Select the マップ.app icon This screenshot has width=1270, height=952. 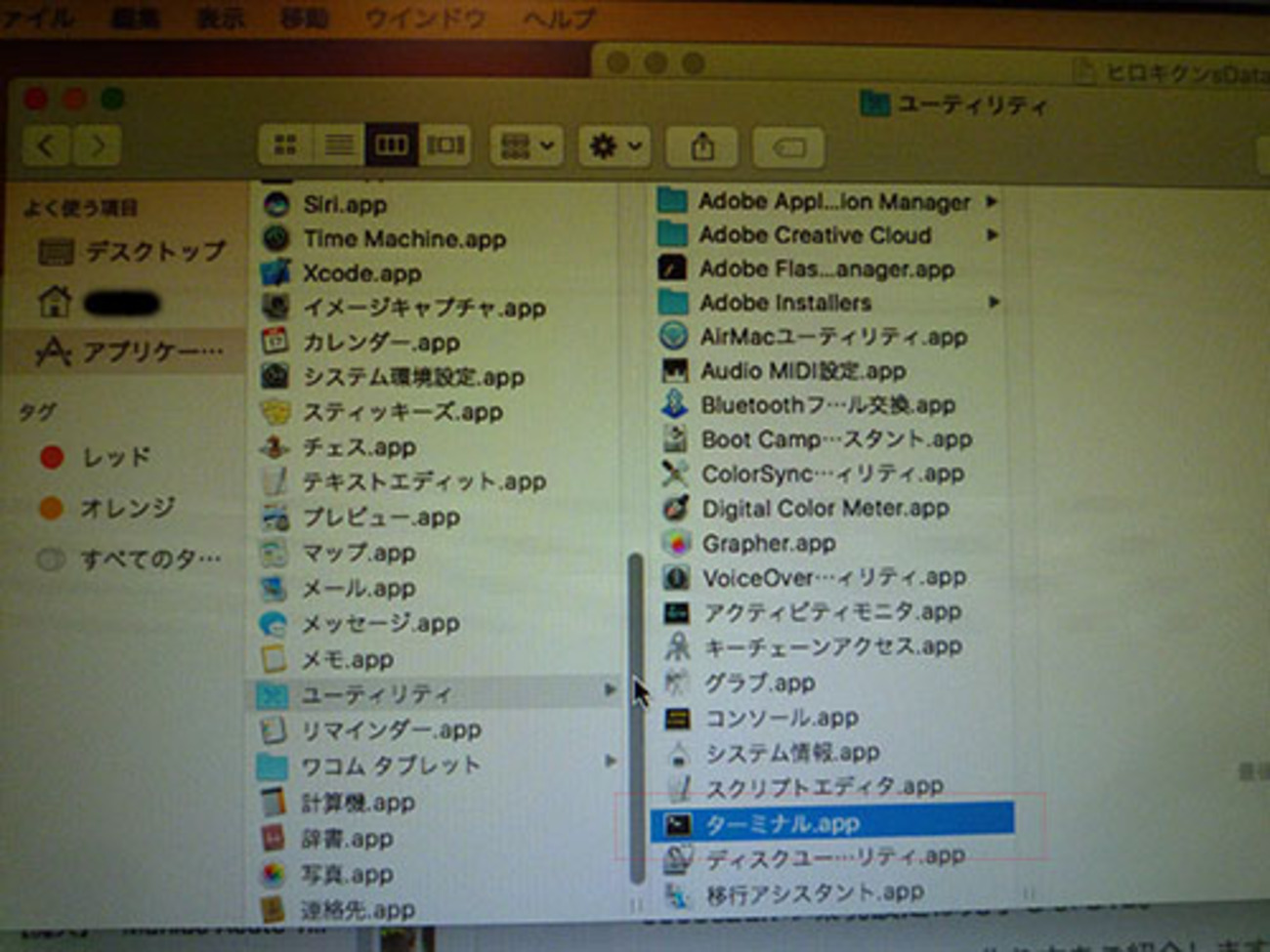pyautogui.click(x=275, y=553)
